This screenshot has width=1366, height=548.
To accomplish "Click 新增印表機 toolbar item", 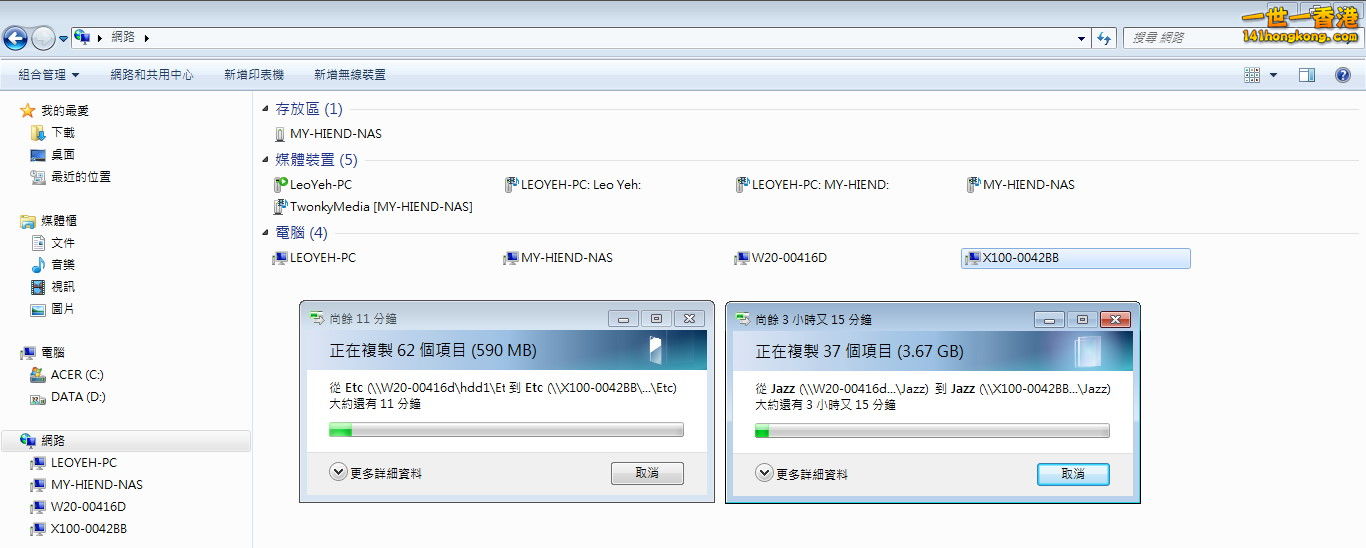I will pos(254,75).
